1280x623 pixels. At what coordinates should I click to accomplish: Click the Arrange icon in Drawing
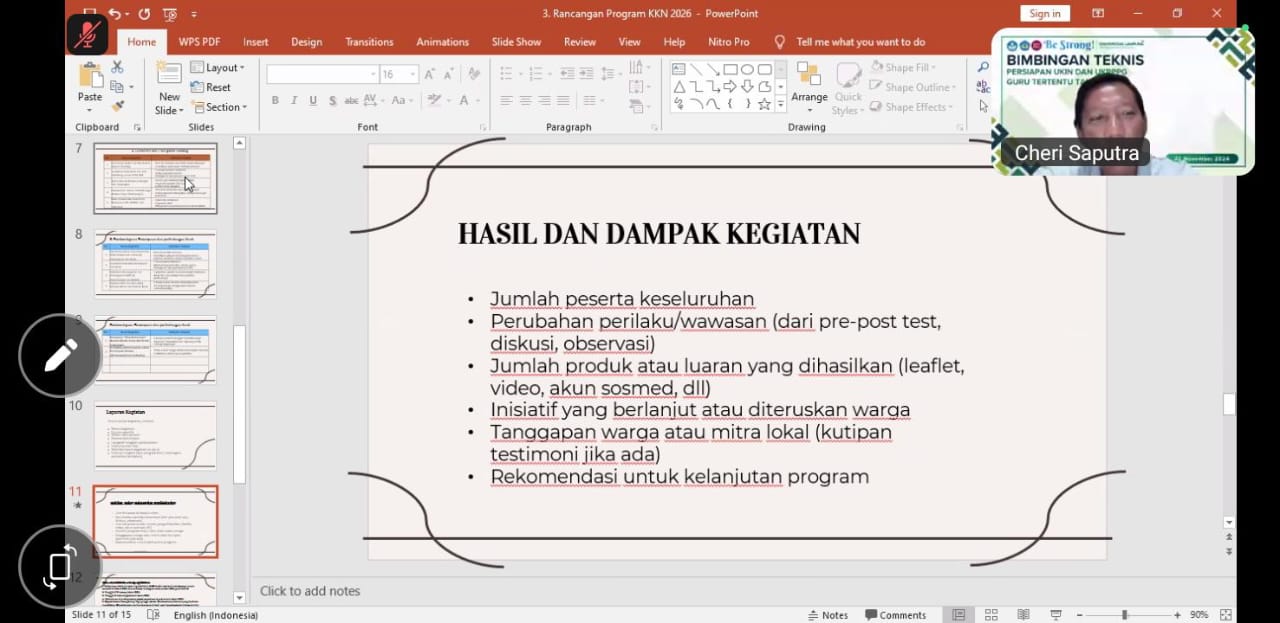pyautogui.click(x=809, y=78)
